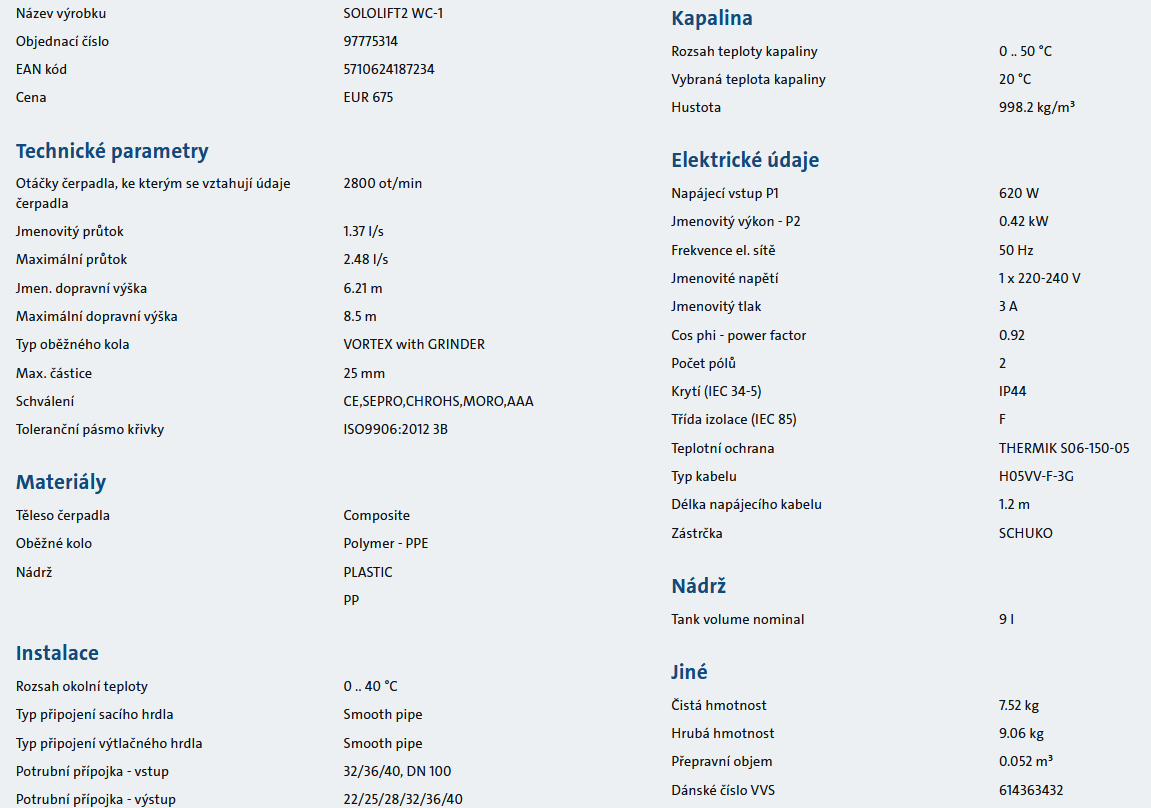Select plug type SCHUKO
This screenshot has width=1151, height=808.
[x=1025, y=534]
